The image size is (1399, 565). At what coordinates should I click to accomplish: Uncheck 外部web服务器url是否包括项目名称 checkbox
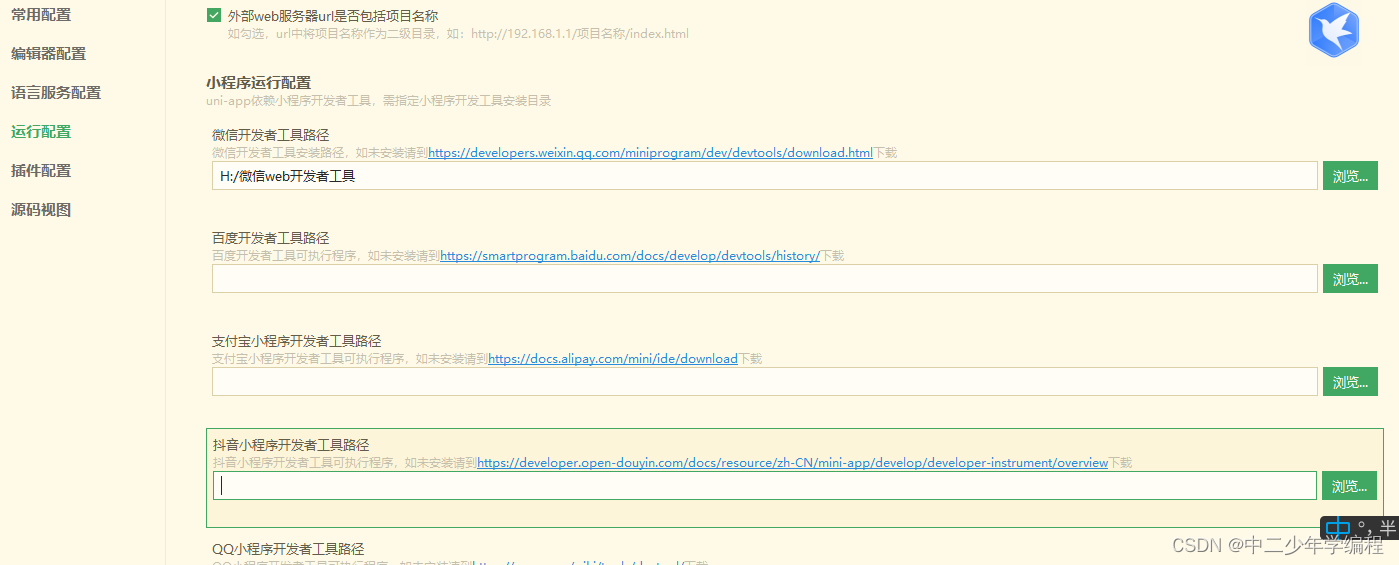(x=214, y=15)
